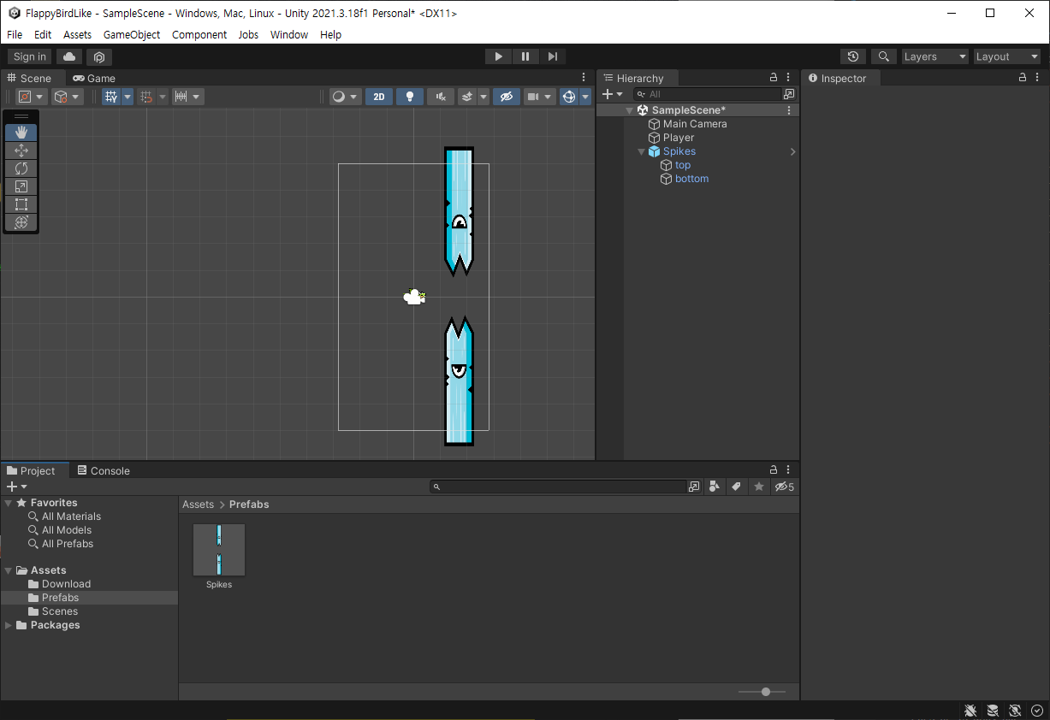
Task: Click the Sign in button
Action: click(x=30, y=57)
